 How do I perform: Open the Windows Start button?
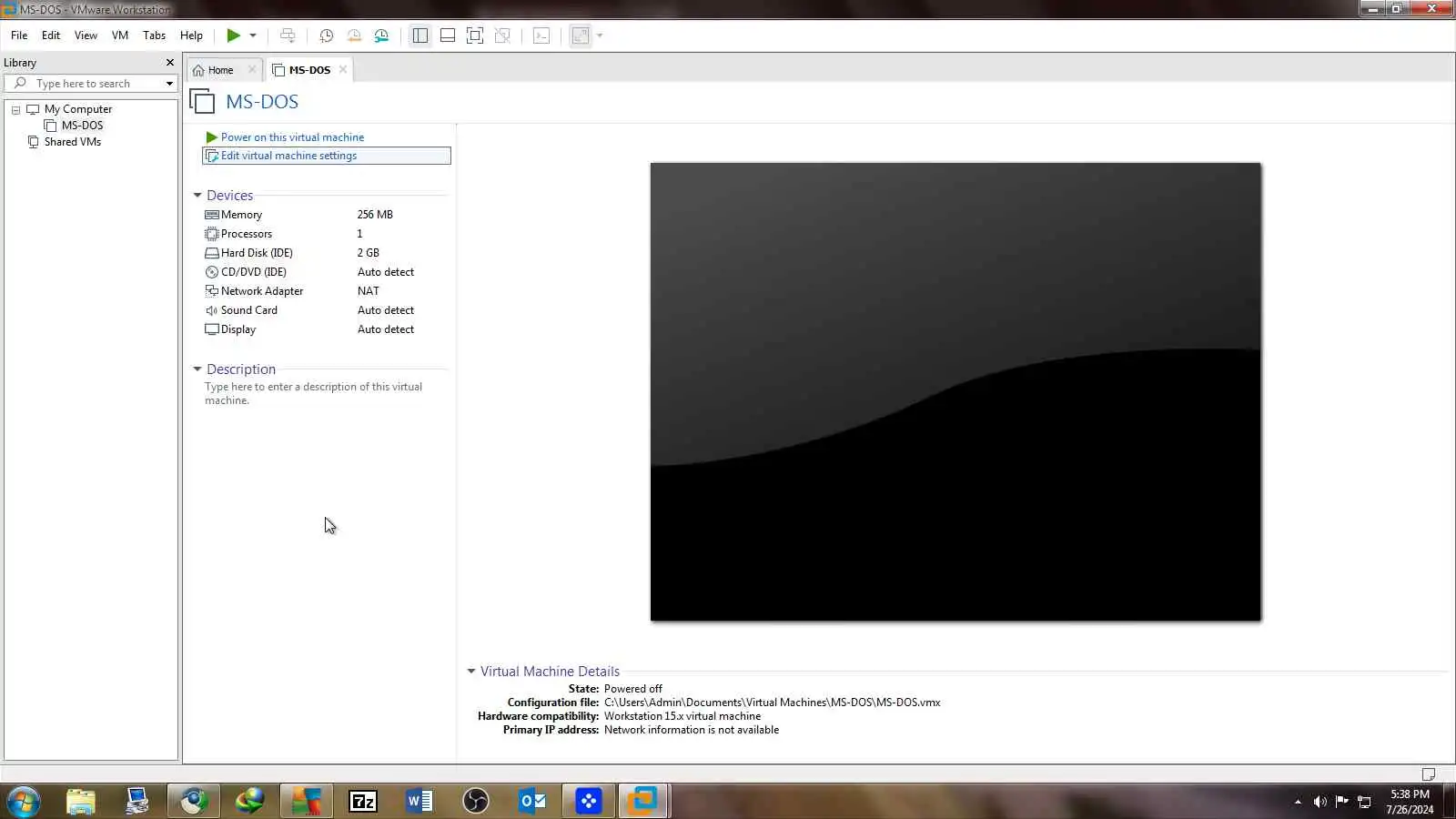[x=24, y=802]
